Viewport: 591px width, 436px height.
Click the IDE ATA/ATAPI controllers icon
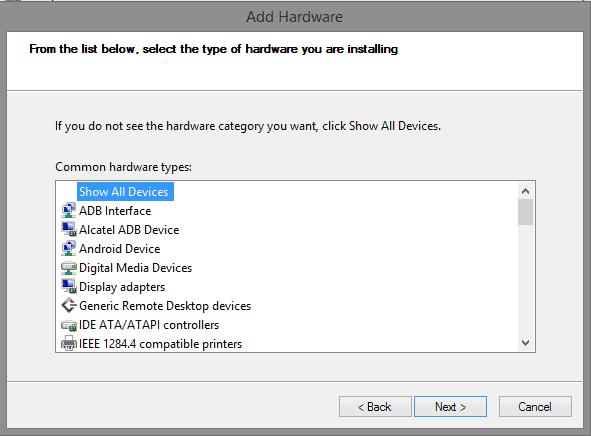[69, 325]
